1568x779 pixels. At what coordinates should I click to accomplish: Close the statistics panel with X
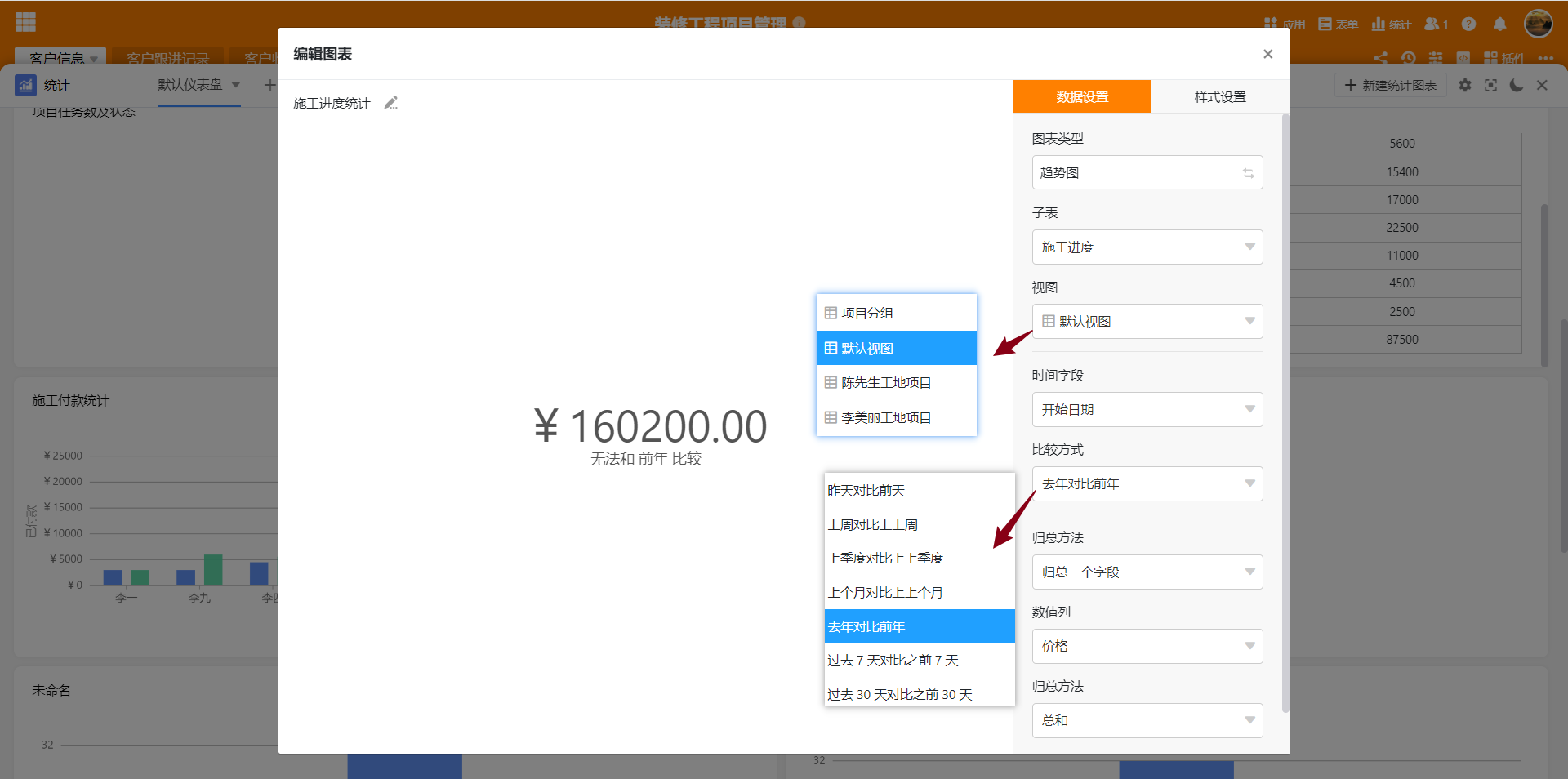[1542, 85]
